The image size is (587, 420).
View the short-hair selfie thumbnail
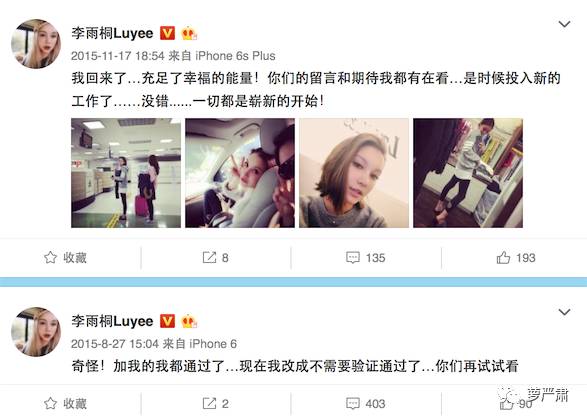coord(354,173)
